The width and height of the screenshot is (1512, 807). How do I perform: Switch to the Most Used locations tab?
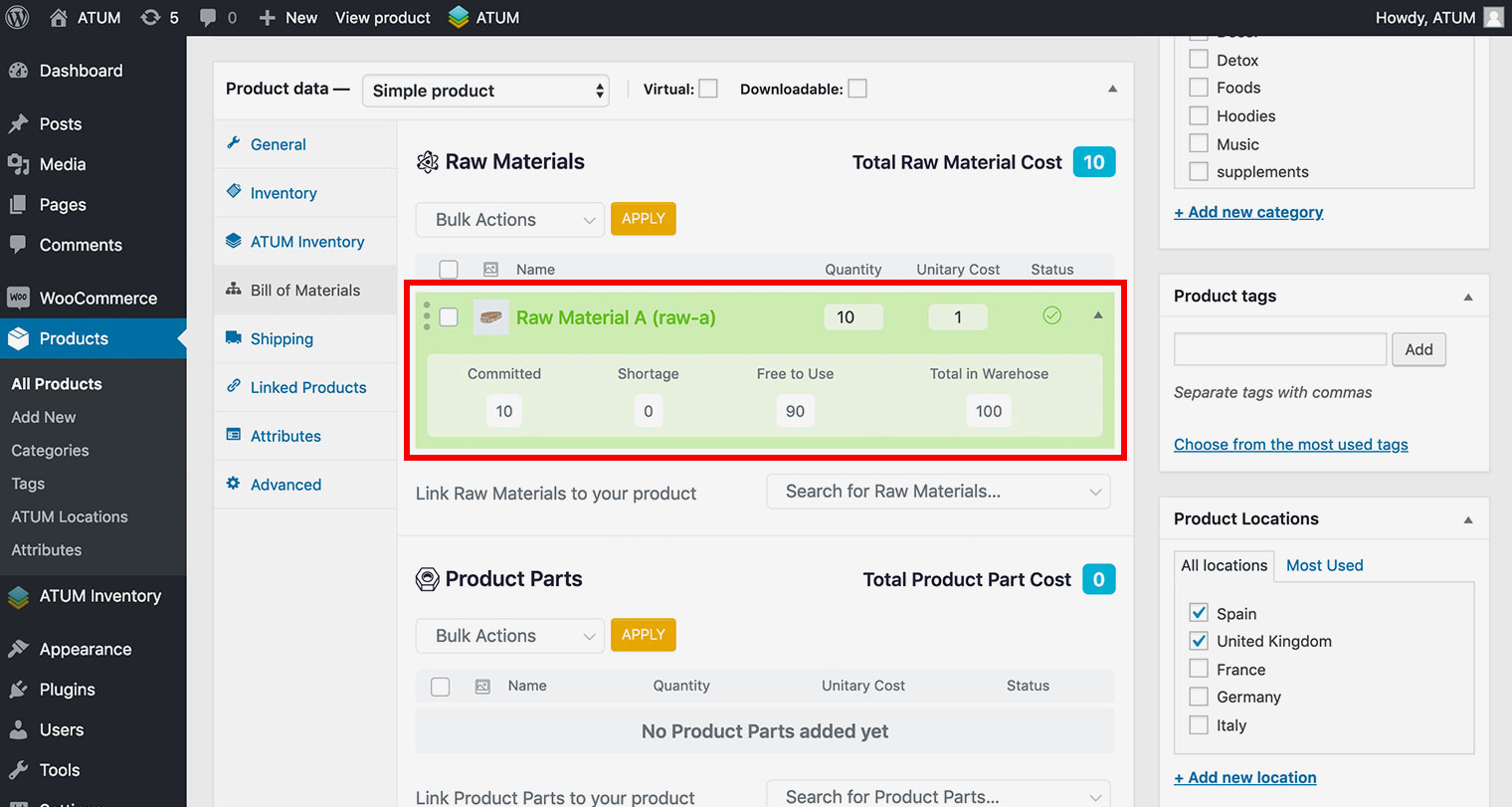1324,565
